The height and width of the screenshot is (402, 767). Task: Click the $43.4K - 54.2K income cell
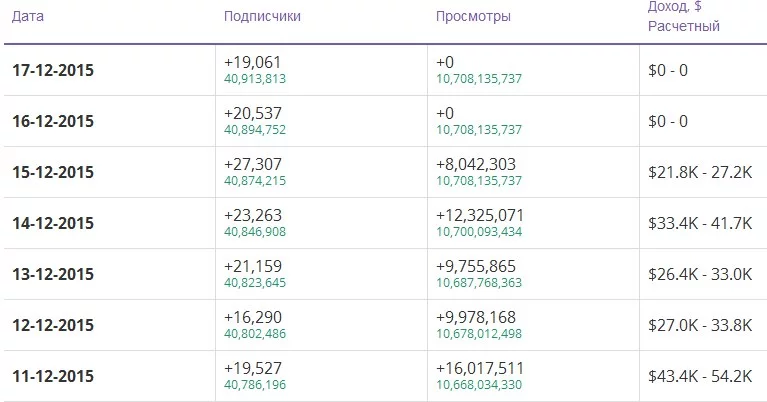coord(700,376)
